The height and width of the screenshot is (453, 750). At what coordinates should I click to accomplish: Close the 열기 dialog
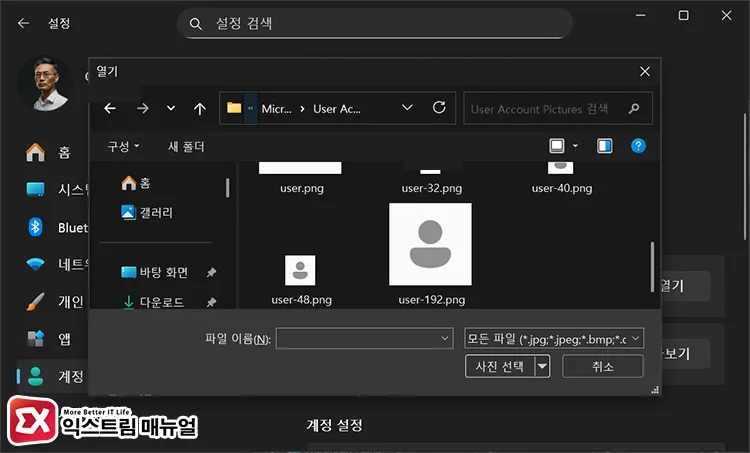point(645,72)
